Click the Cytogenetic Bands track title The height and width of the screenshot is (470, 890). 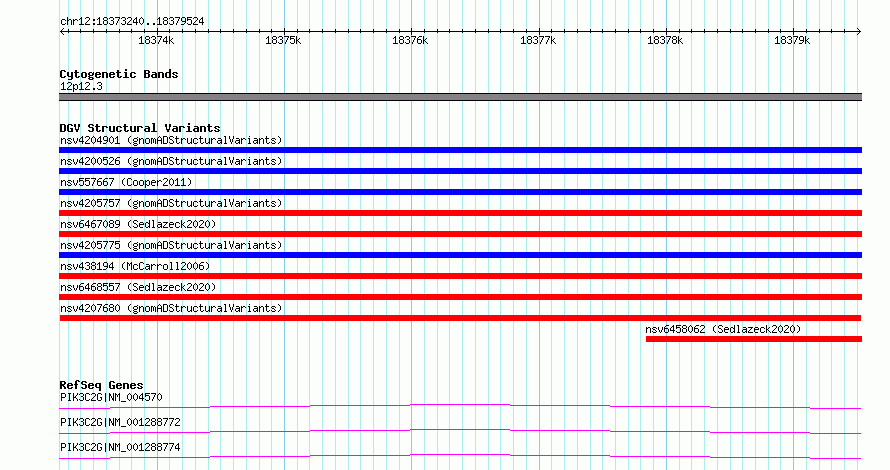[x=119, y=74]
